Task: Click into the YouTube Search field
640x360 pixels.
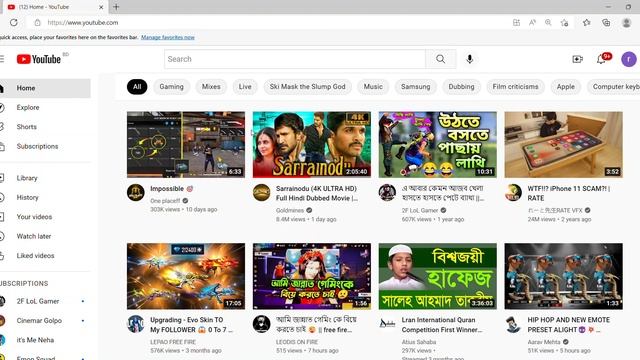Action: [295, 59]
